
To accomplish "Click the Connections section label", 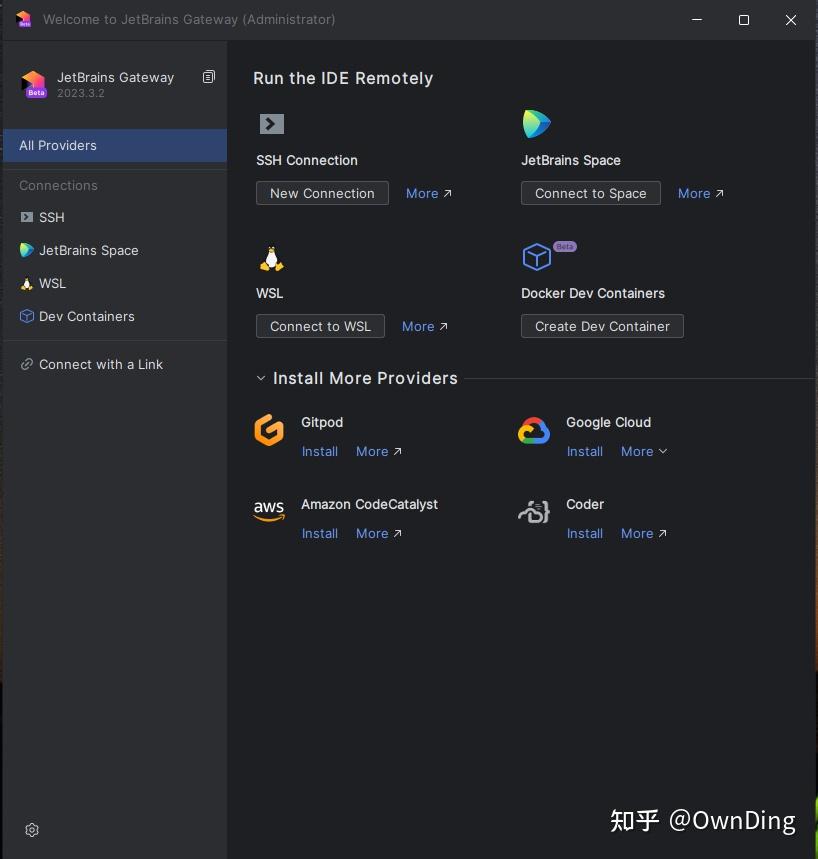I will (58, 186).
